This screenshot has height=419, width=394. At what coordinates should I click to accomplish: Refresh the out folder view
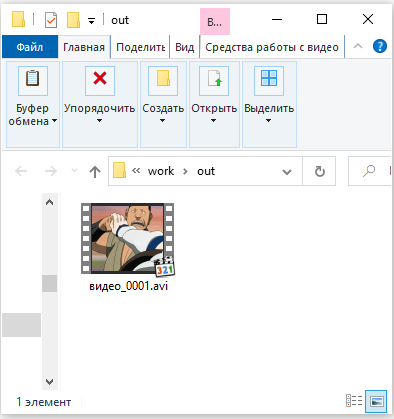(319, 171)
